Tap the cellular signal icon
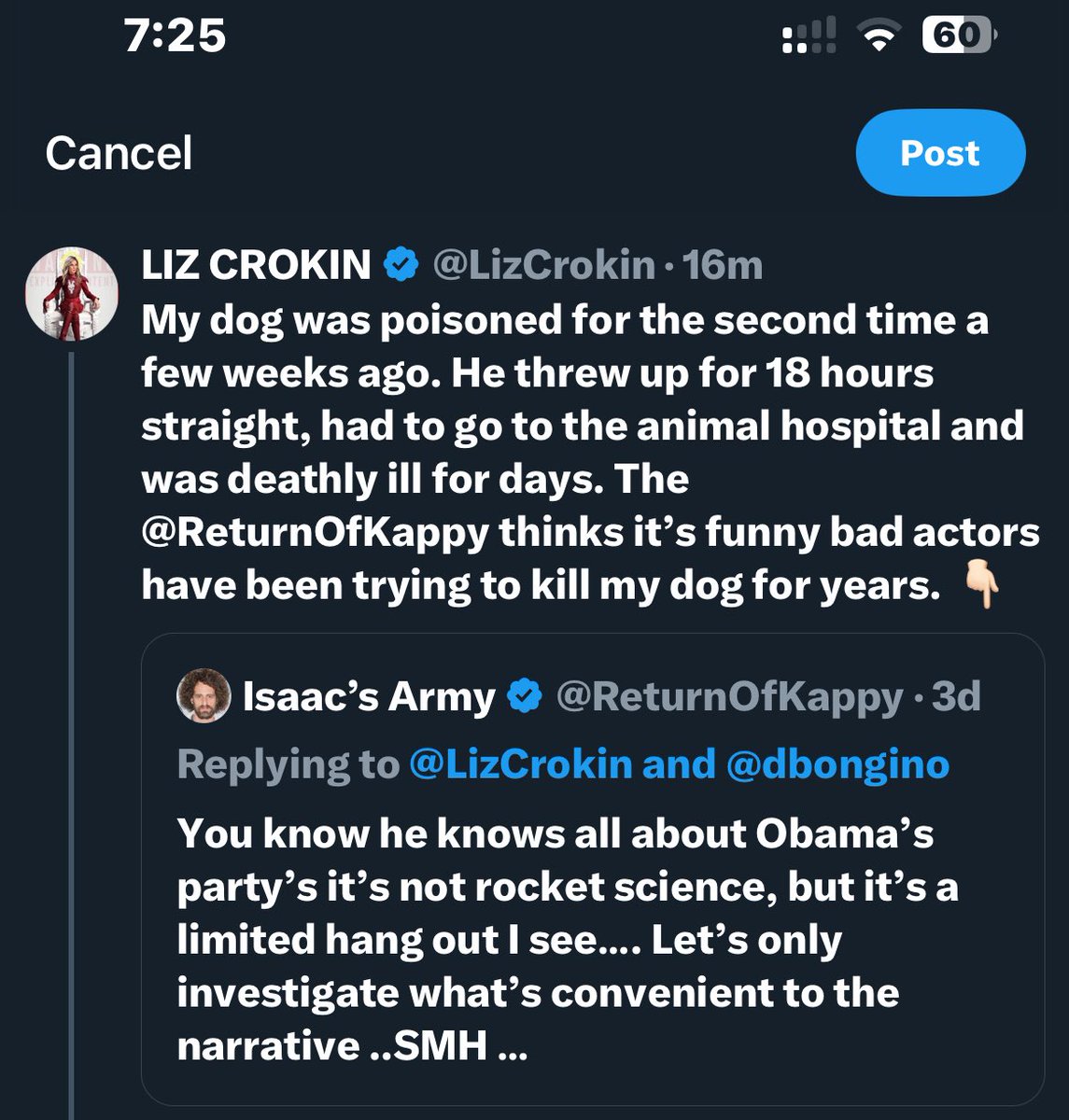Screen dimensions: 1069x1120 click(809, 38)
